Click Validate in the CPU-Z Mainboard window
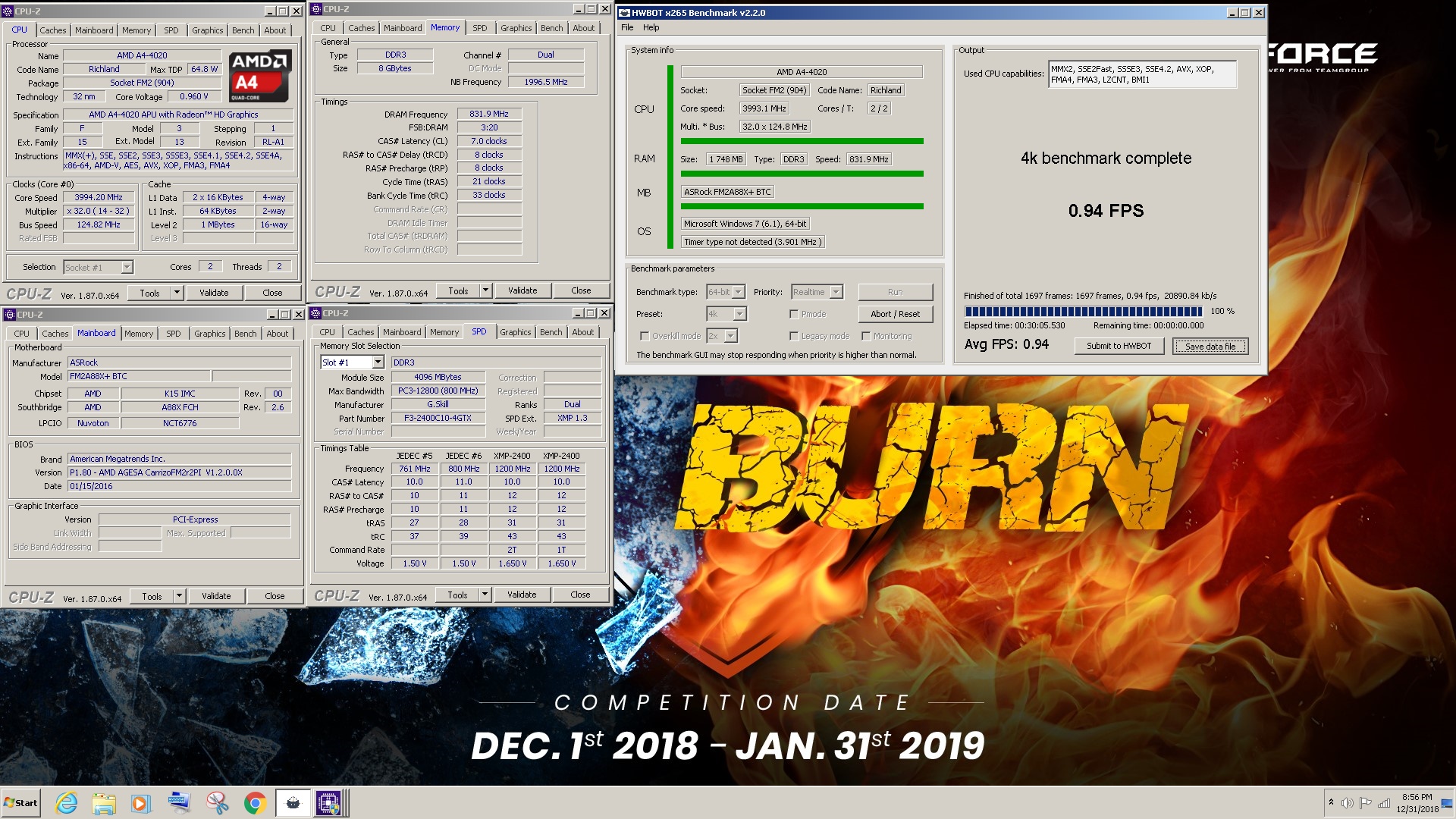Viewport: 1456px width, 819px height. tap(216, 596)
